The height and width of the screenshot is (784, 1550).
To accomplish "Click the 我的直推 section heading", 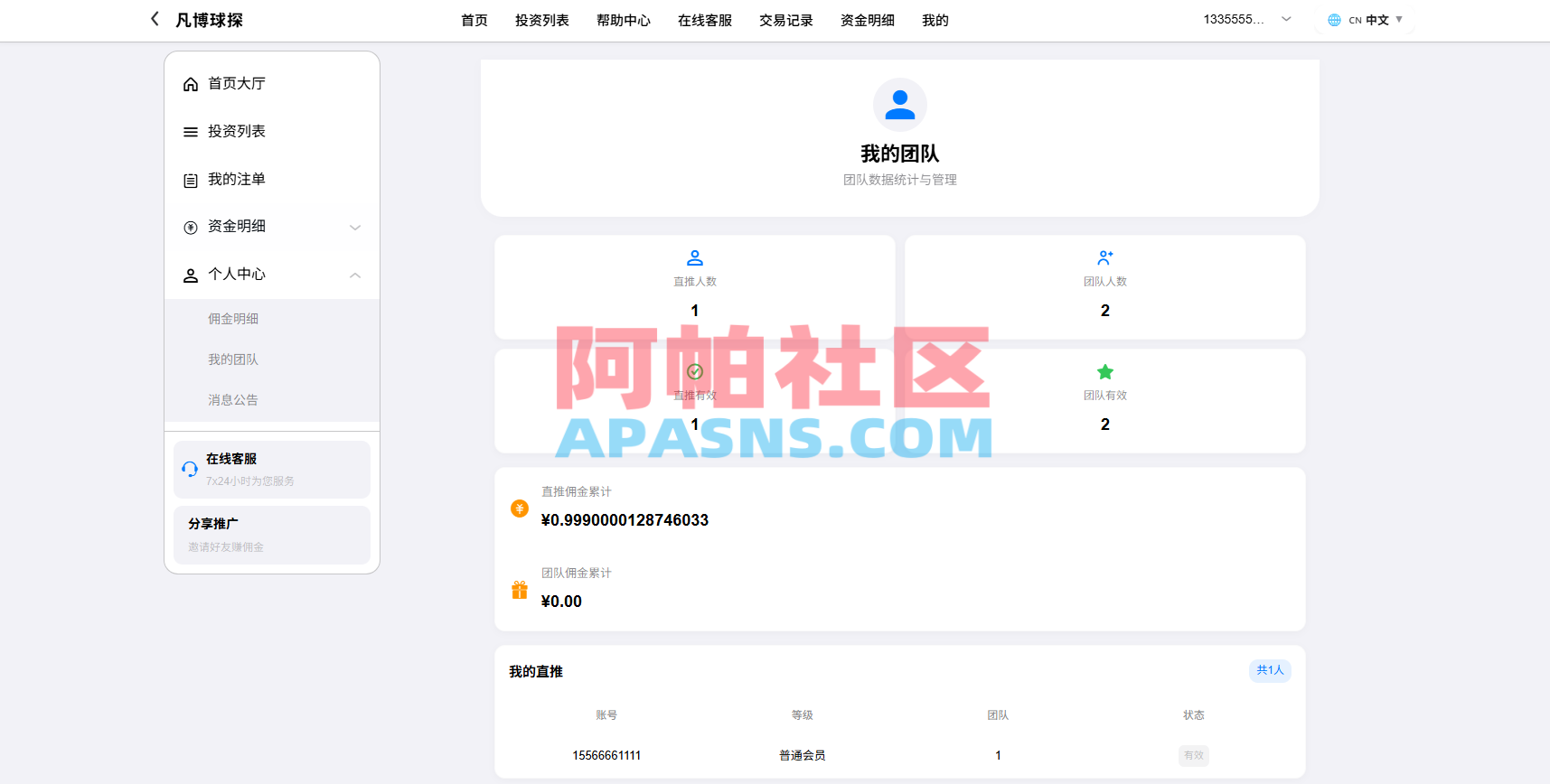I will point(536,672).
